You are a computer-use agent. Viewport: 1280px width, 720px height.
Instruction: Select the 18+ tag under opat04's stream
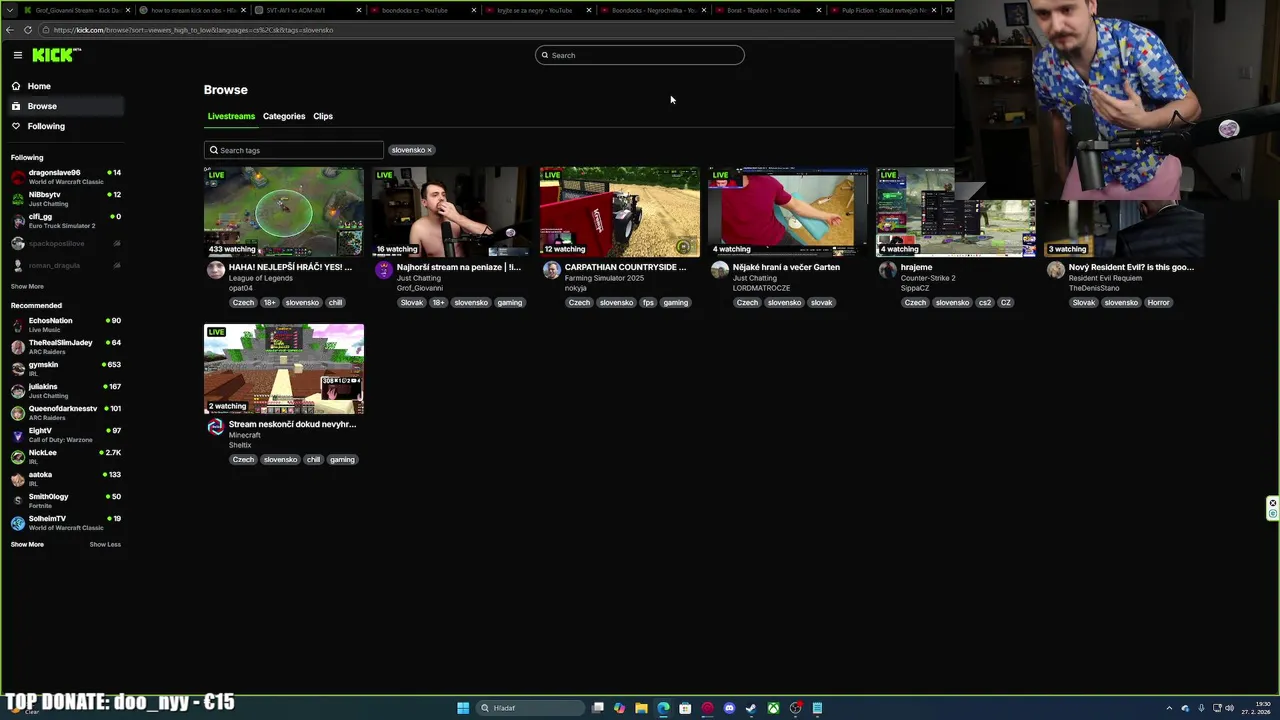coord(269,302)
